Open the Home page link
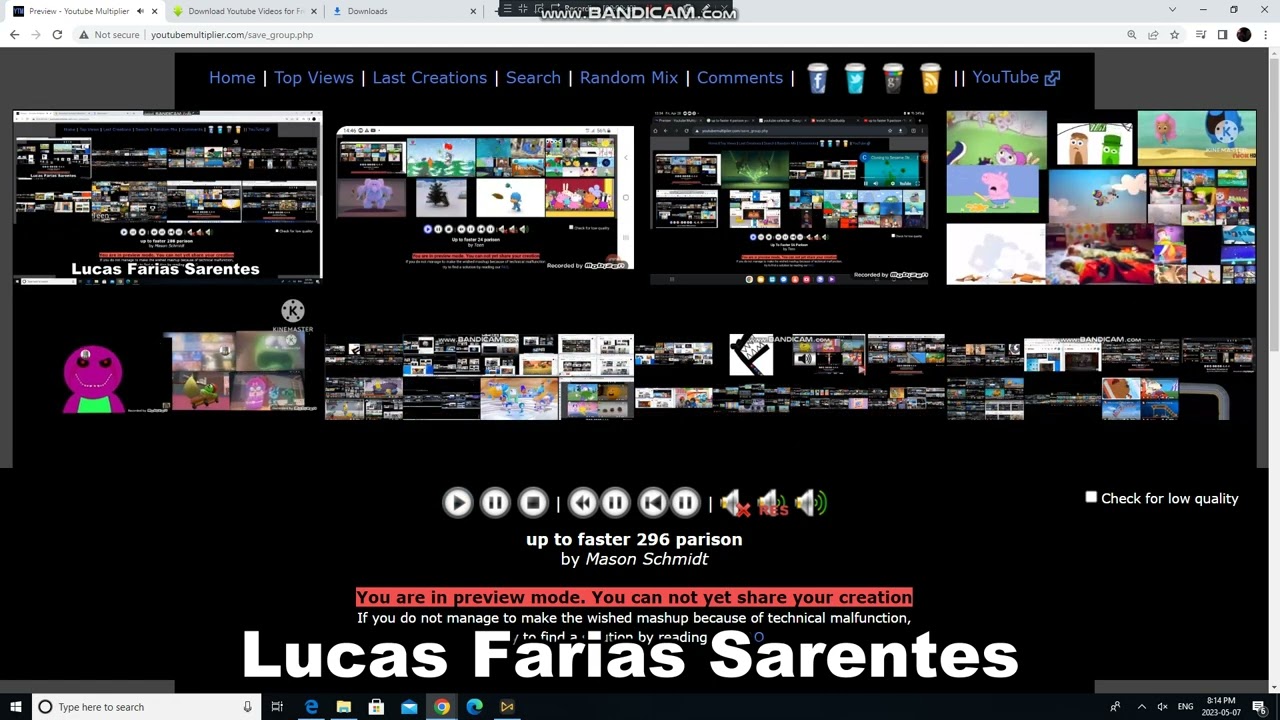Screen dimensions: 1280x720 pyautogui.click(x=232, y=77)
